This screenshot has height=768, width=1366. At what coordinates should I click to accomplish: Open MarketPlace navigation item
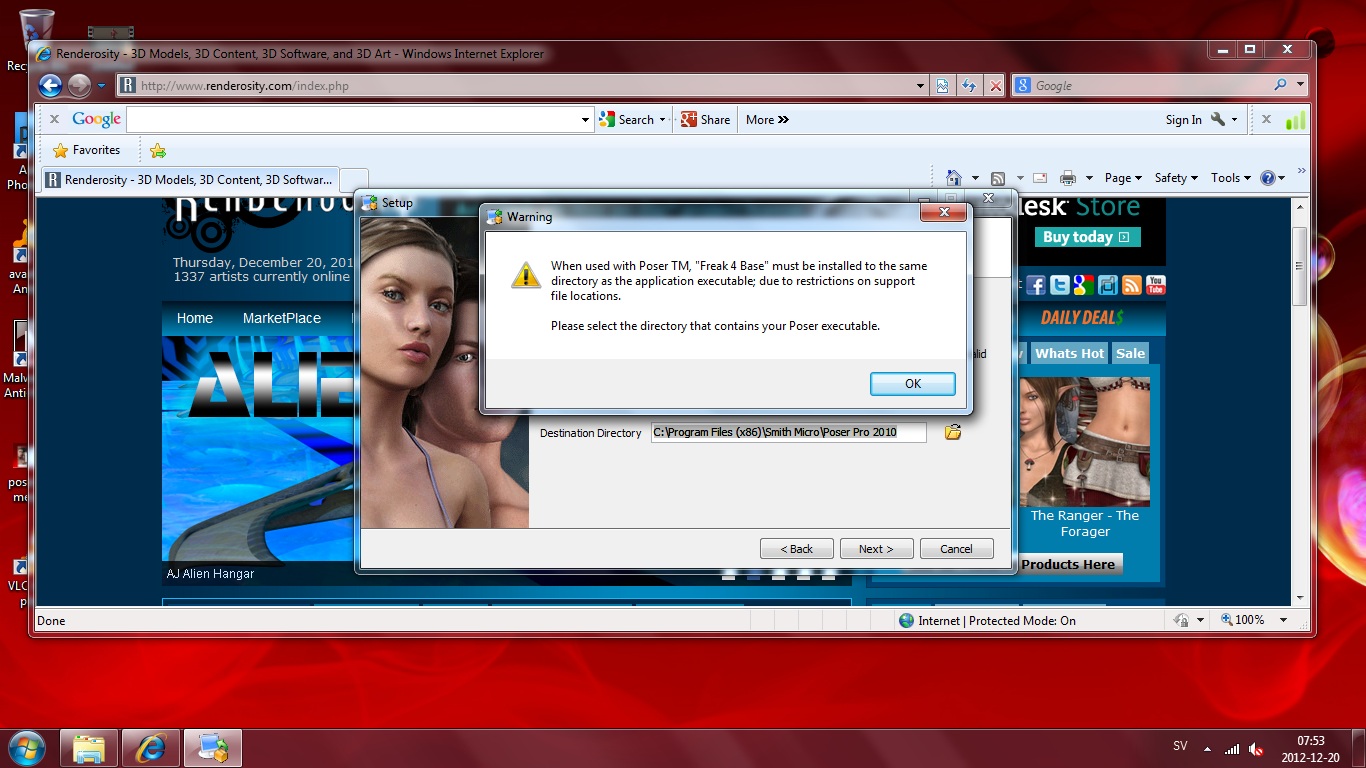(282, 318)
